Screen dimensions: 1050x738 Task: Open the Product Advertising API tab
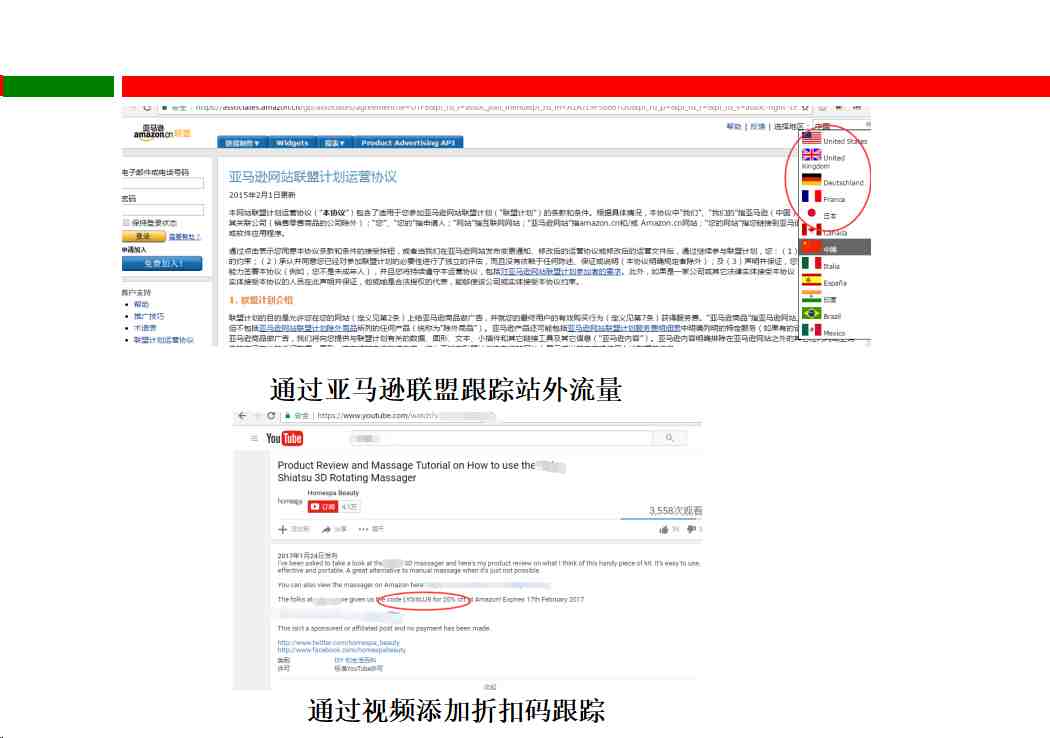[408, 143]
